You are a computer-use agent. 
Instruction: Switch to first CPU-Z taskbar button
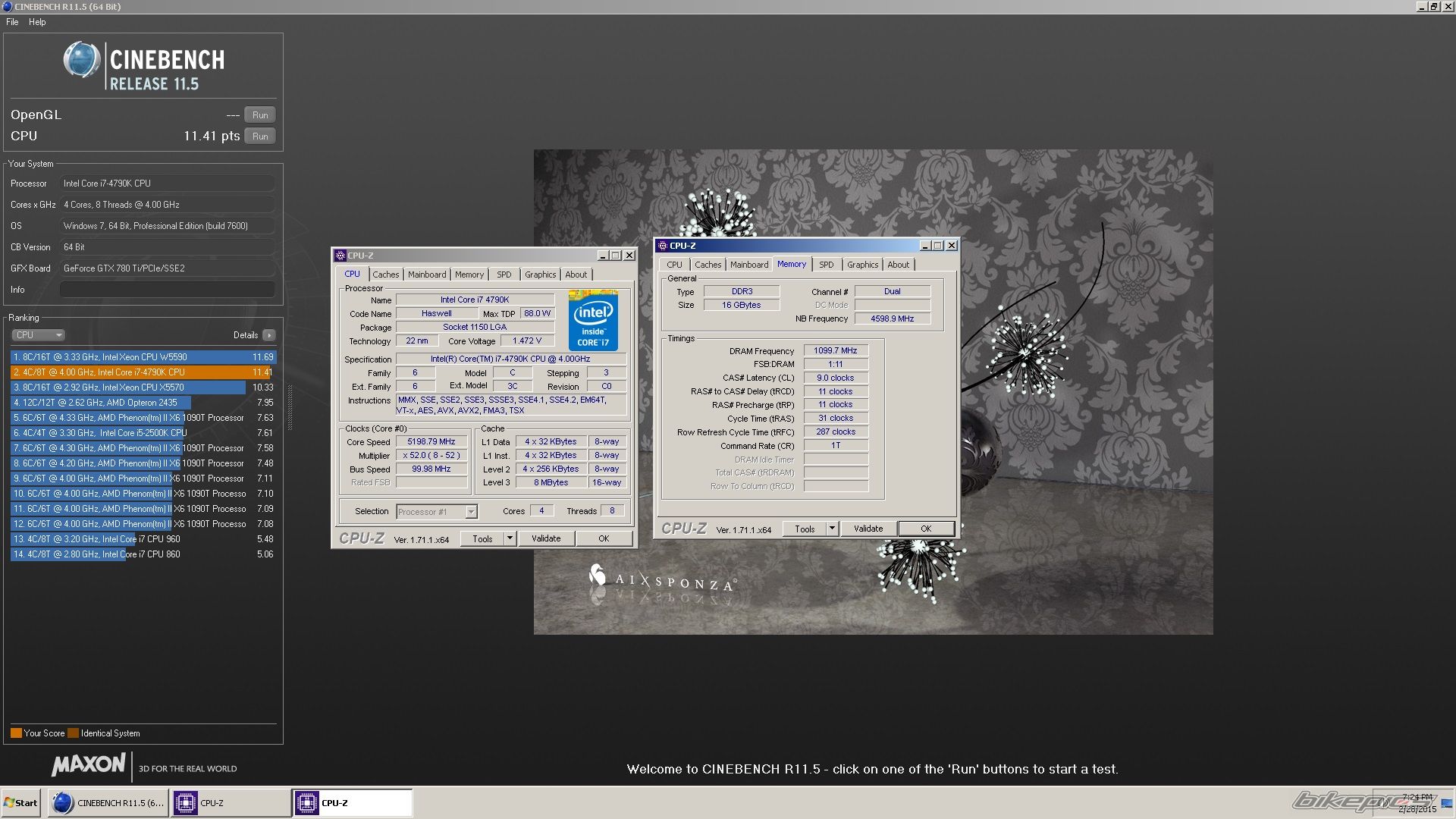[231, 803]
